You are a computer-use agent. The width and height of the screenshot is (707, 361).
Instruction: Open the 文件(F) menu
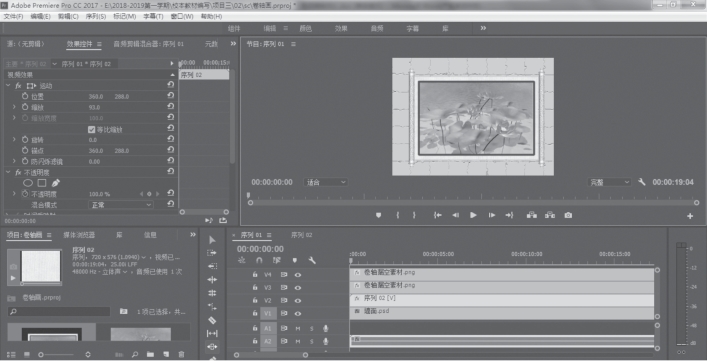(14, 16)
